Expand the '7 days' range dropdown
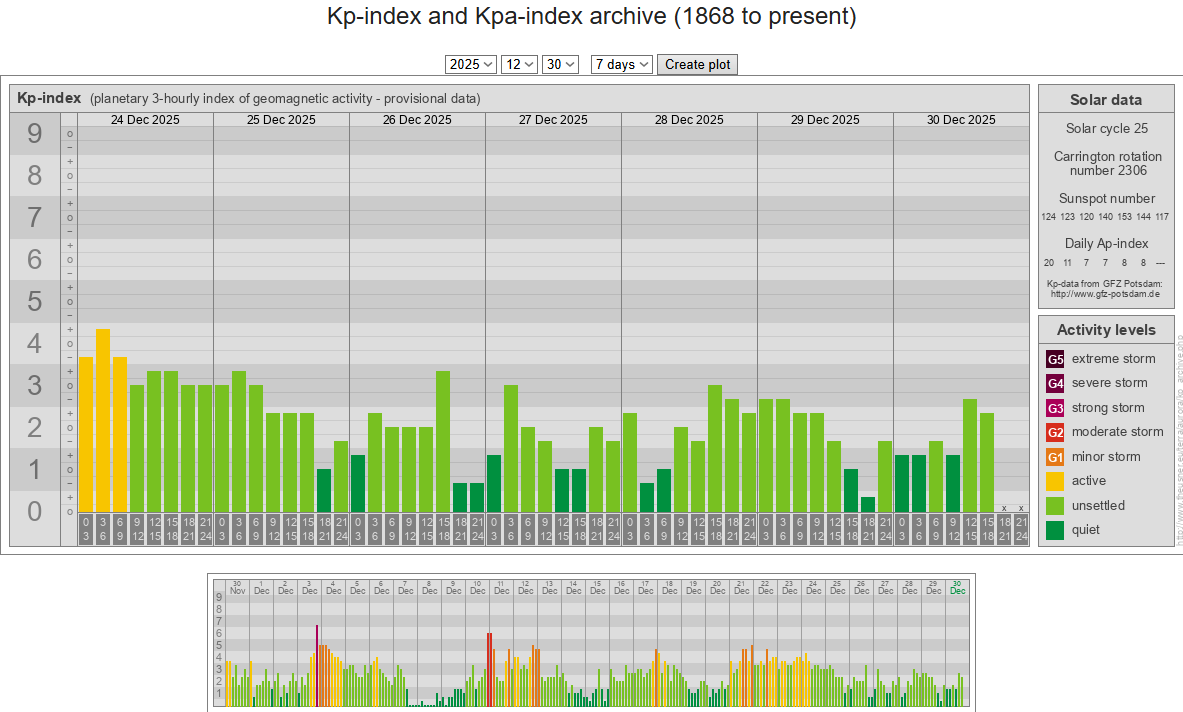The height and width of the screenshot is (712, 1183). pyautogui.click(x=622, y=64)
